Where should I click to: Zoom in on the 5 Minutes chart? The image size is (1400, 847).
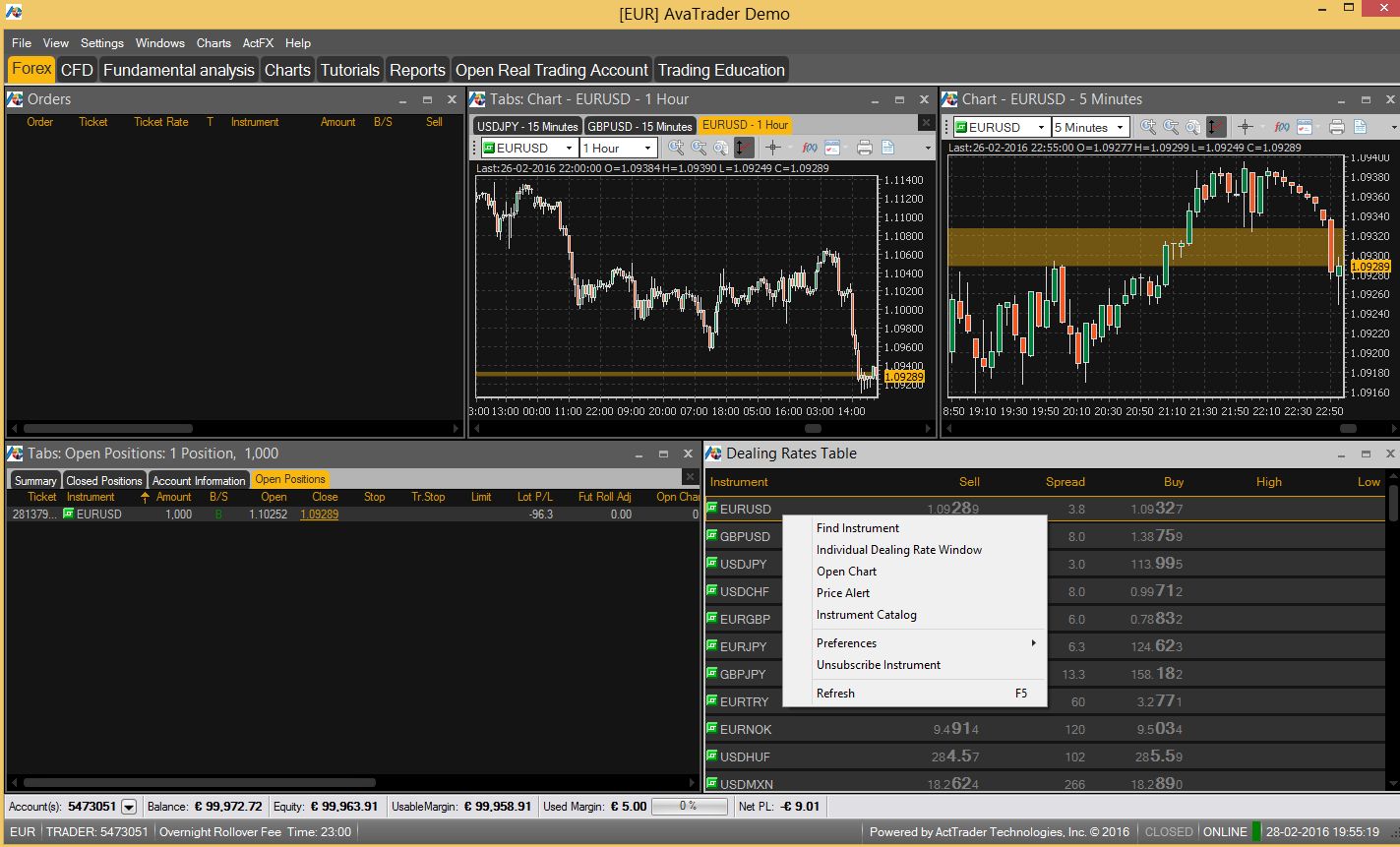(1148, 127)
